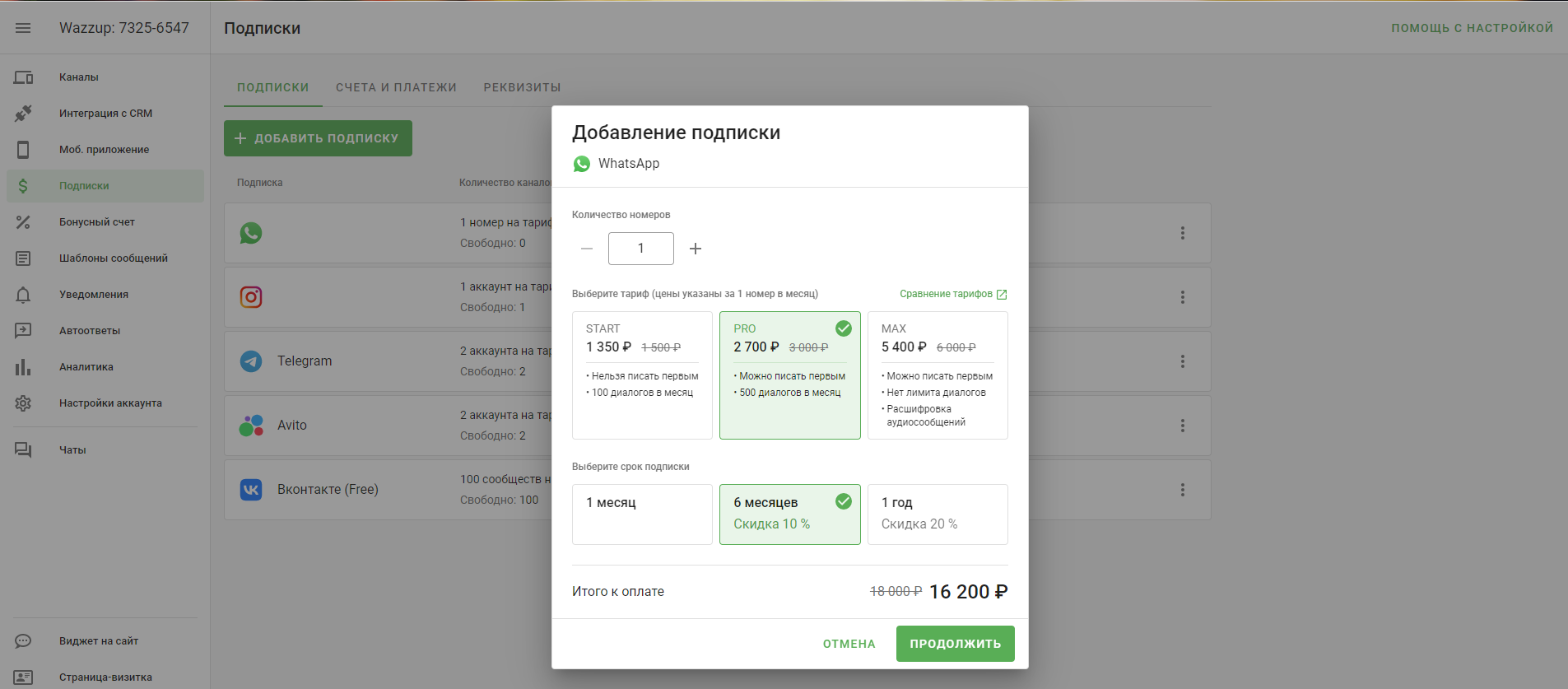The width and height of the screenshot is (1568, 689).
Task: Select the MAX tariff card
Action: (x=938, y=375)
